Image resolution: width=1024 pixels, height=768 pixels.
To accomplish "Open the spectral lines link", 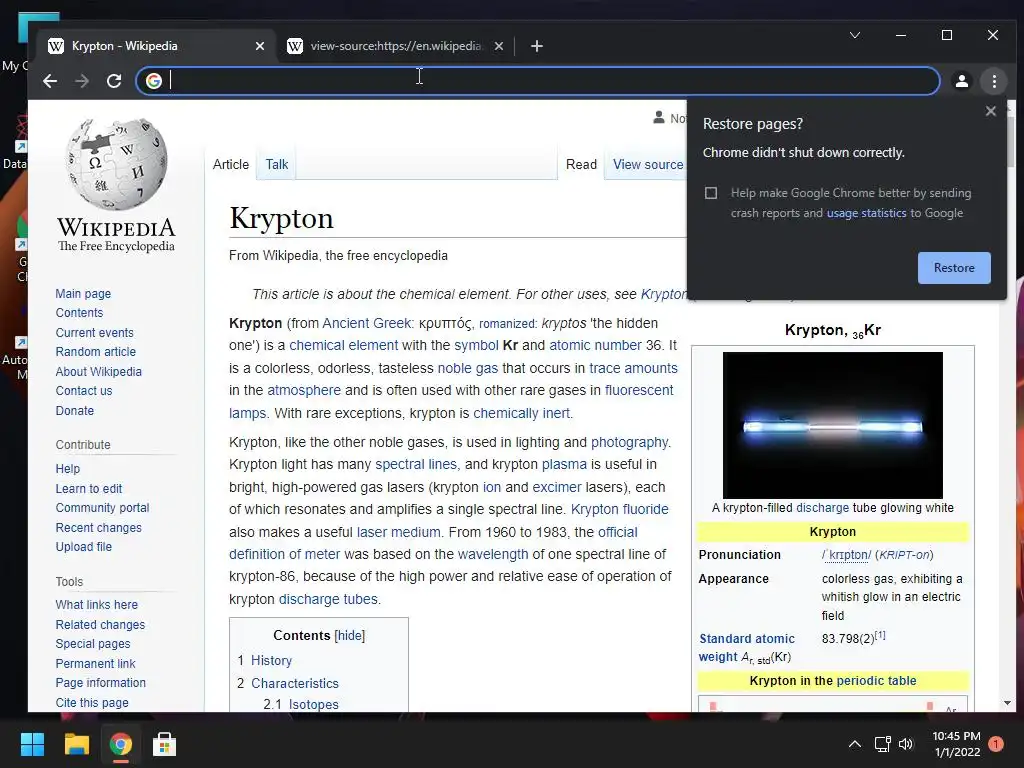I will point(417,464).
